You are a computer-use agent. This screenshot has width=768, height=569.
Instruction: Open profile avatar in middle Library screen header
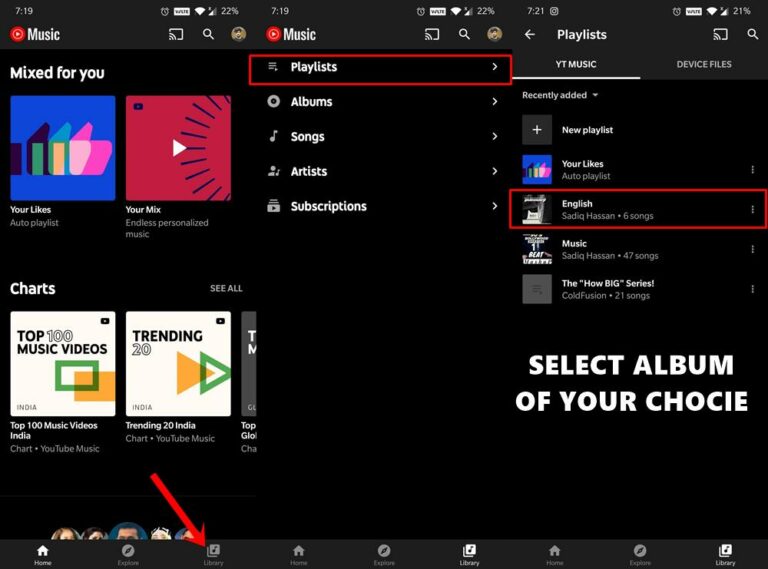(495, 34)
